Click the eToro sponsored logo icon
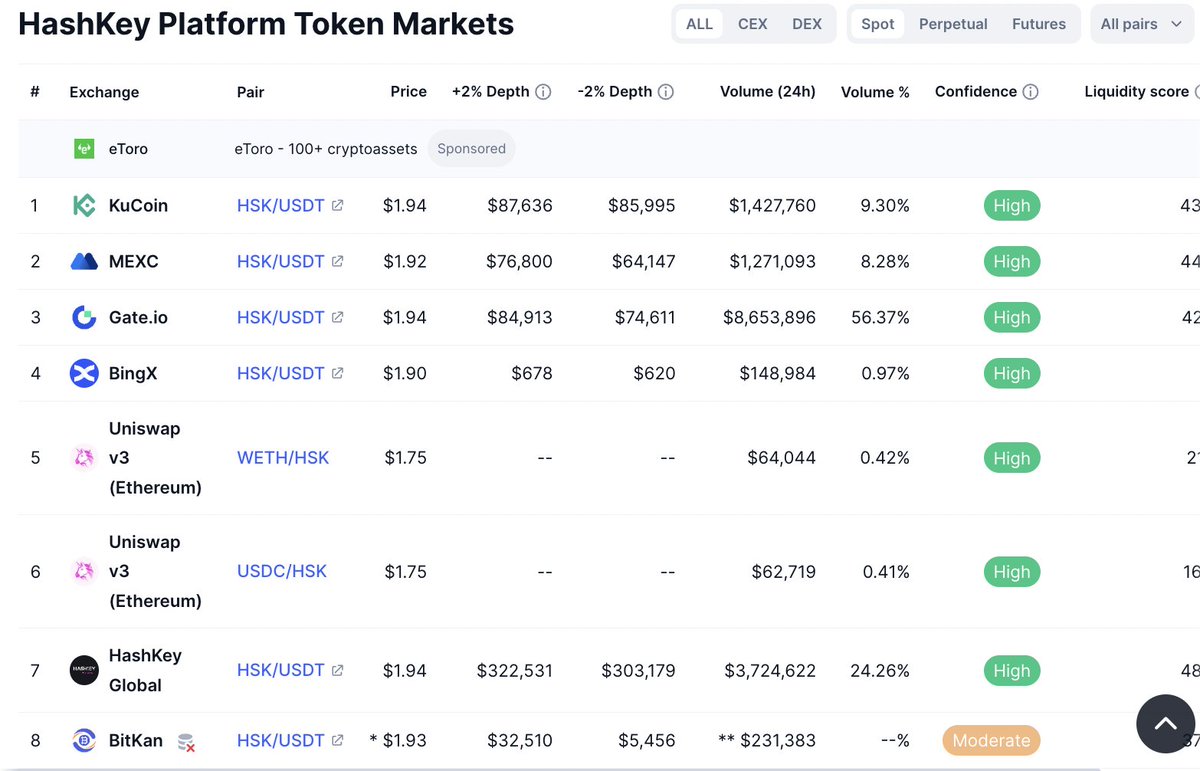1200x771 pixels. point(84,149)
